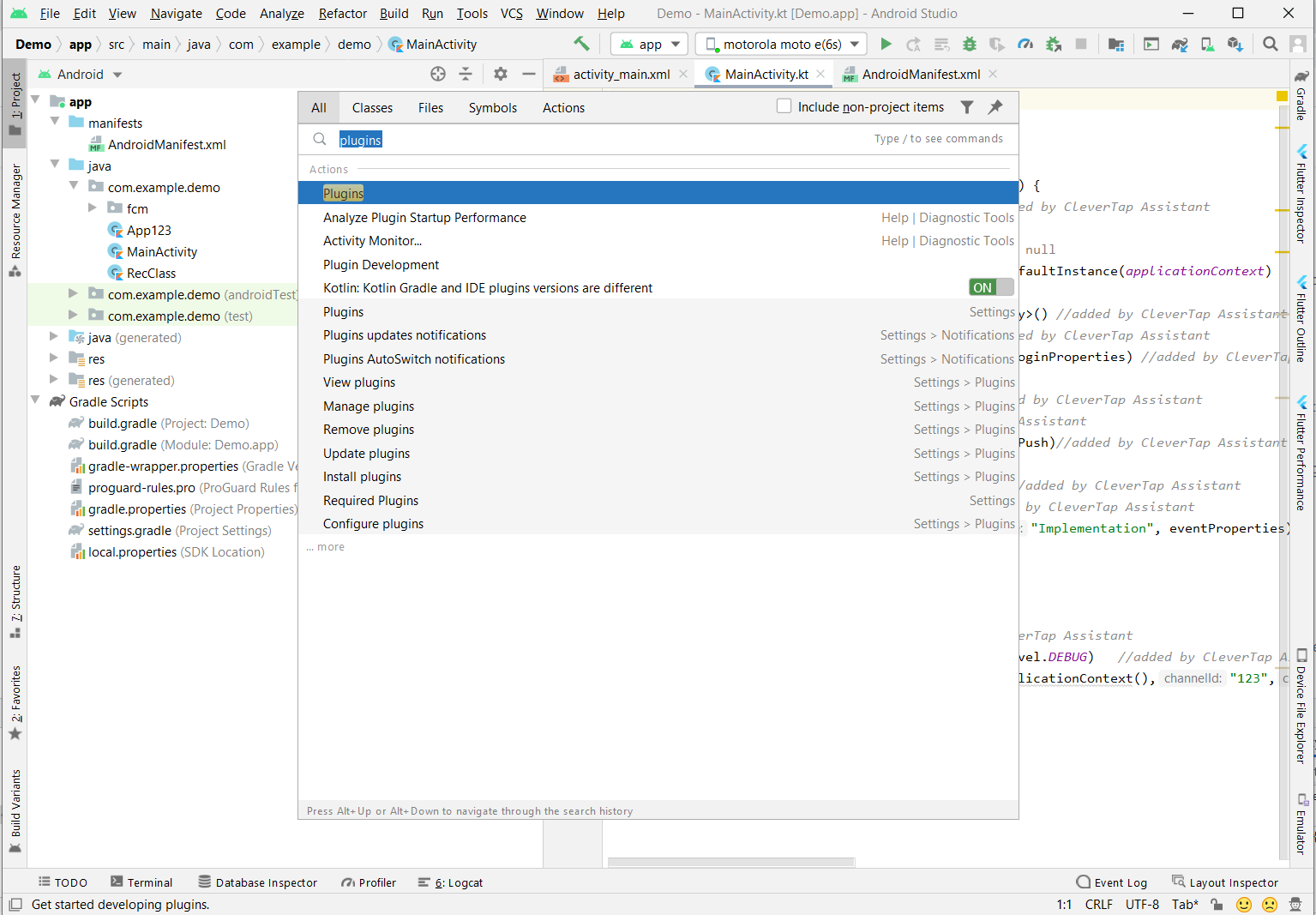Pin the search popup with pin icon
Screen dimensions: 1316x915
[995, 107]
